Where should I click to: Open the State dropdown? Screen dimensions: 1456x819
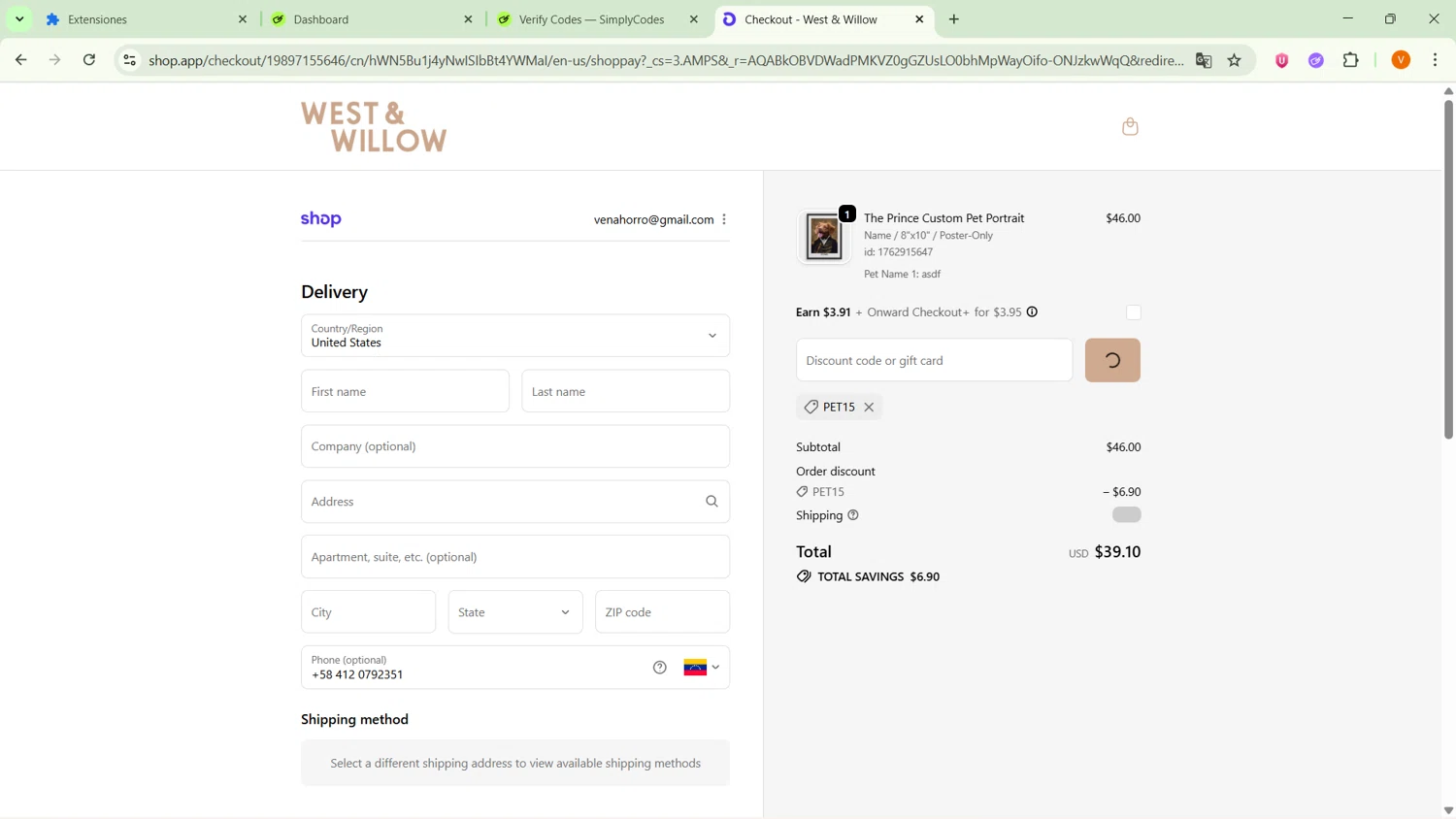[515, 612]
